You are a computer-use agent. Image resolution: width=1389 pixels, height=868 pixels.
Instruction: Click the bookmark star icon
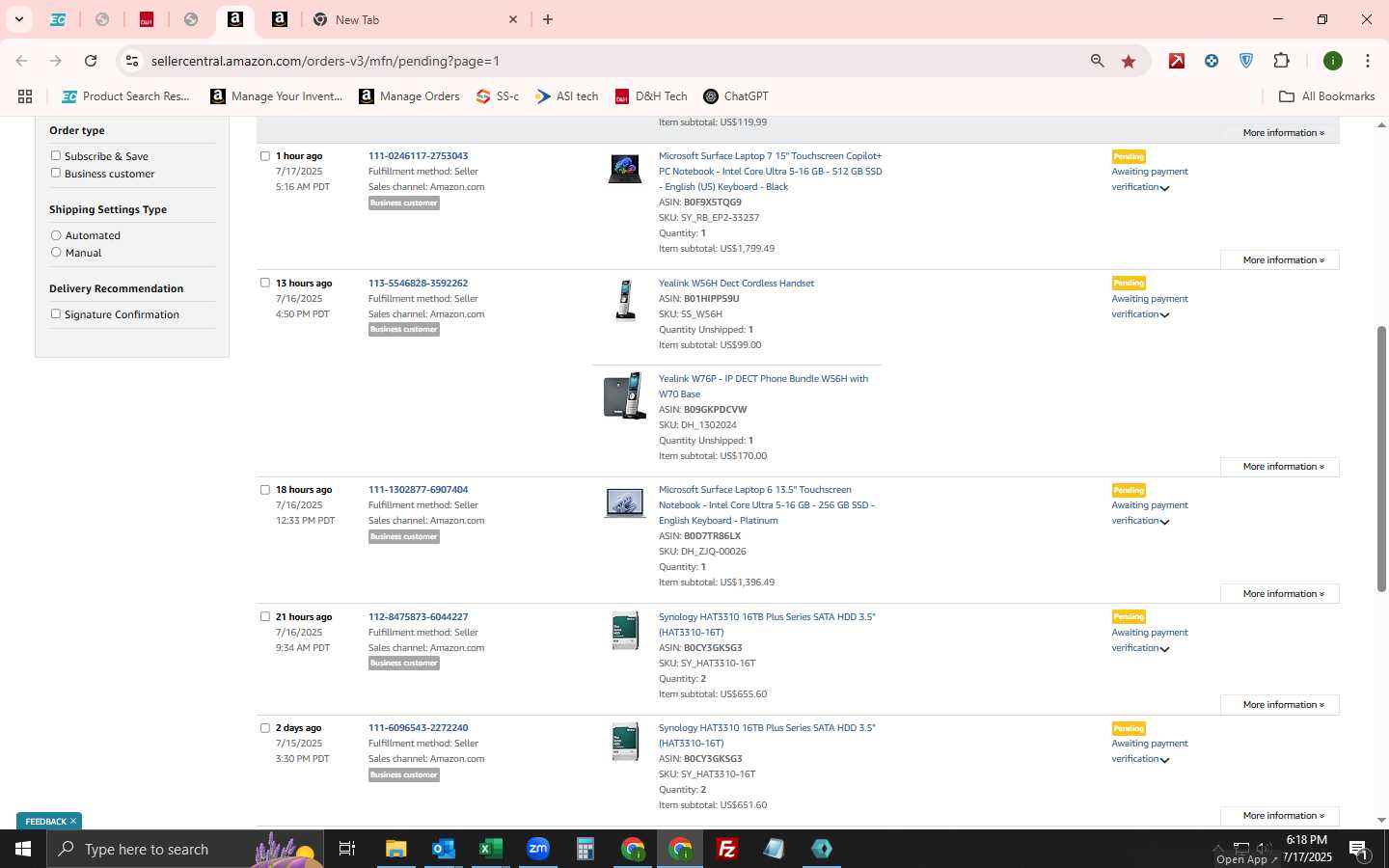[1129, 62]
